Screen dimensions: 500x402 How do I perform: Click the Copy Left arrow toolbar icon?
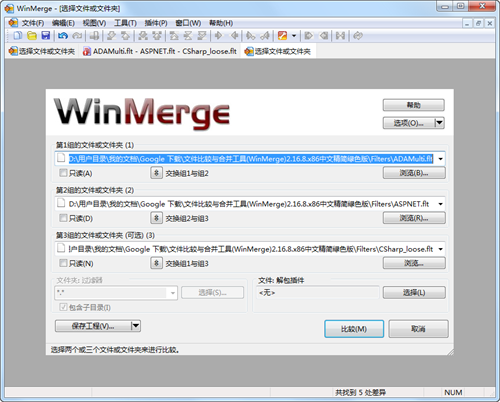[x=234, y=35]
